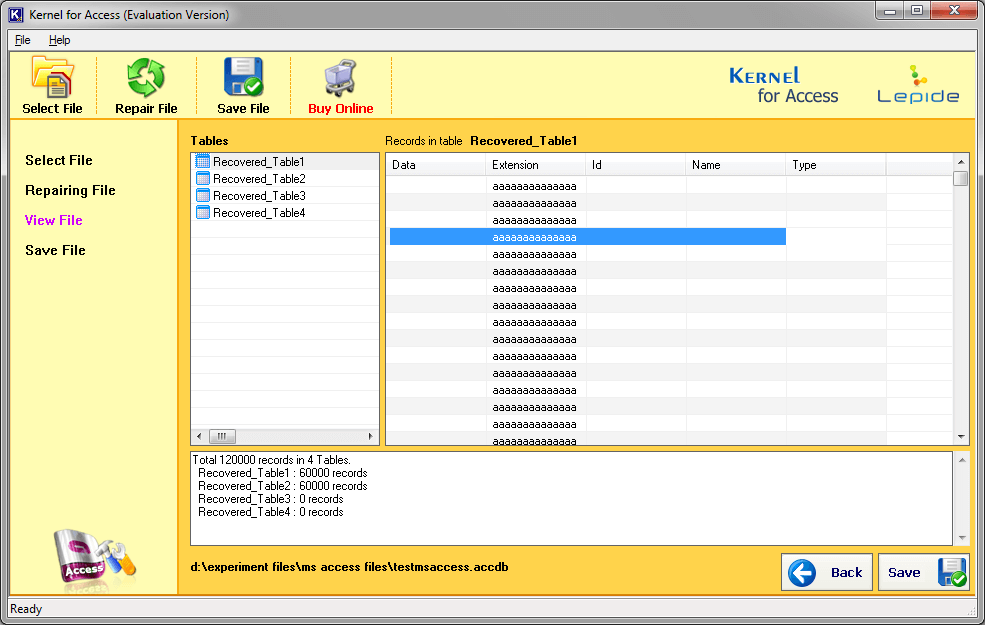The image size is (985, 625).
Task: Click the Recovered_Table4 table icon
Action: click(x=202, y=212)
